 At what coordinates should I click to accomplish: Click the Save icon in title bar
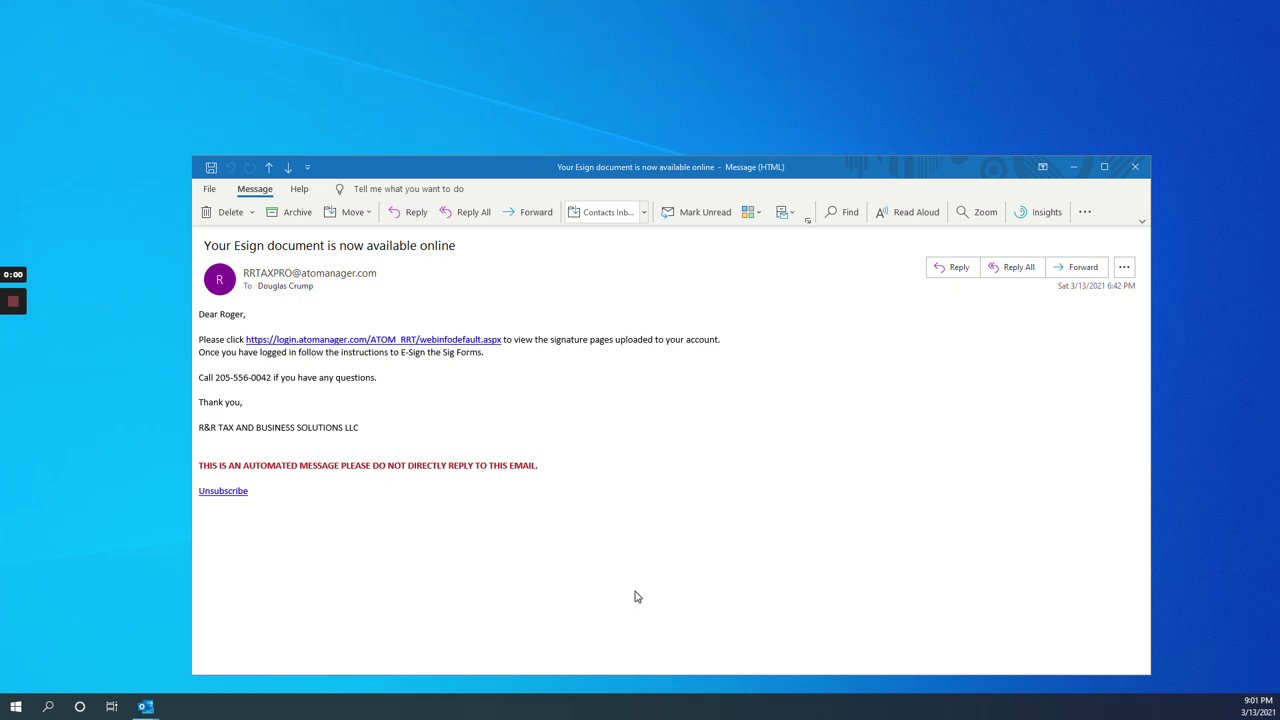211,167
